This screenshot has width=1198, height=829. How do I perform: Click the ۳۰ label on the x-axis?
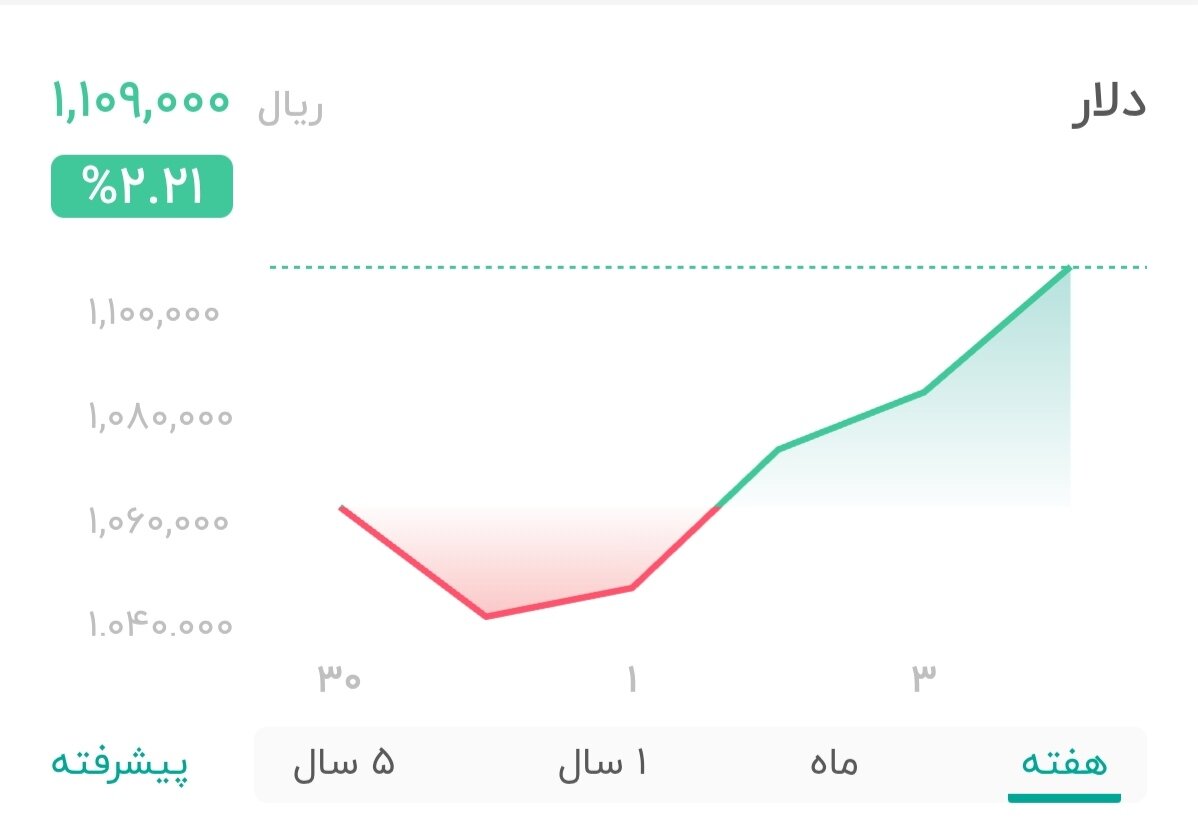(x=340, y=676)
